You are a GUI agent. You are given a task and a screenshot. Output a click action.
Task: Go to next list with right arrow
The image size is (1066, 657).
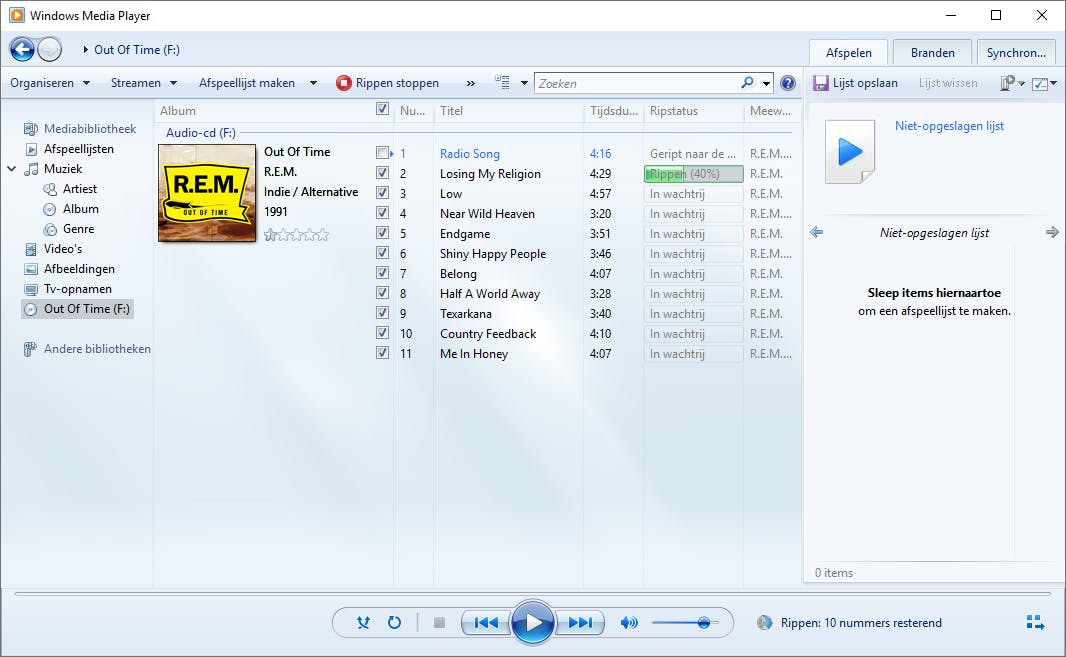click(x=1052, y=233)
